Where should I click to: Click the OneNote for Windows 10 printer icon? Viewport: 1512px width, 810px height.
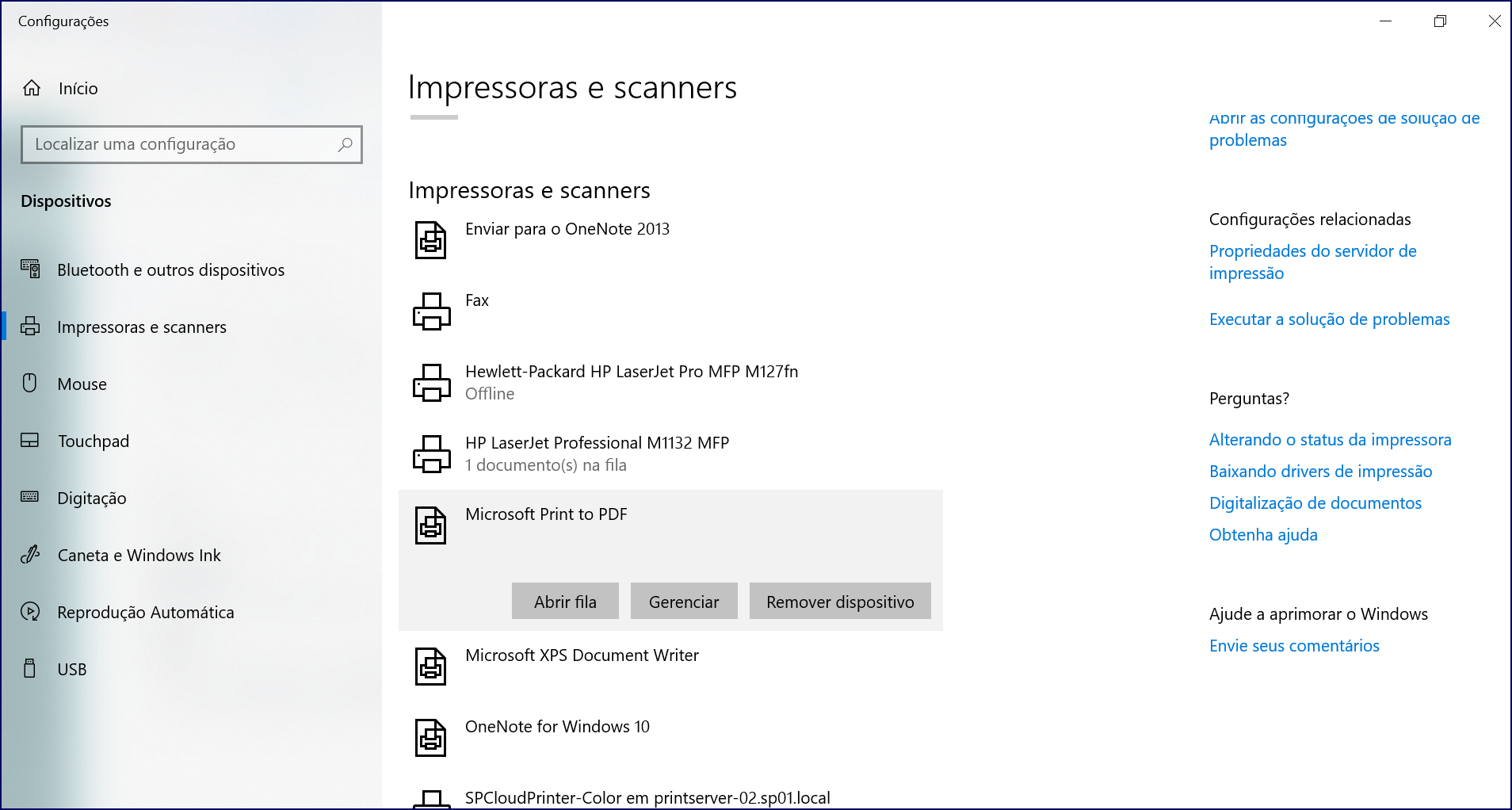point(431,738)
